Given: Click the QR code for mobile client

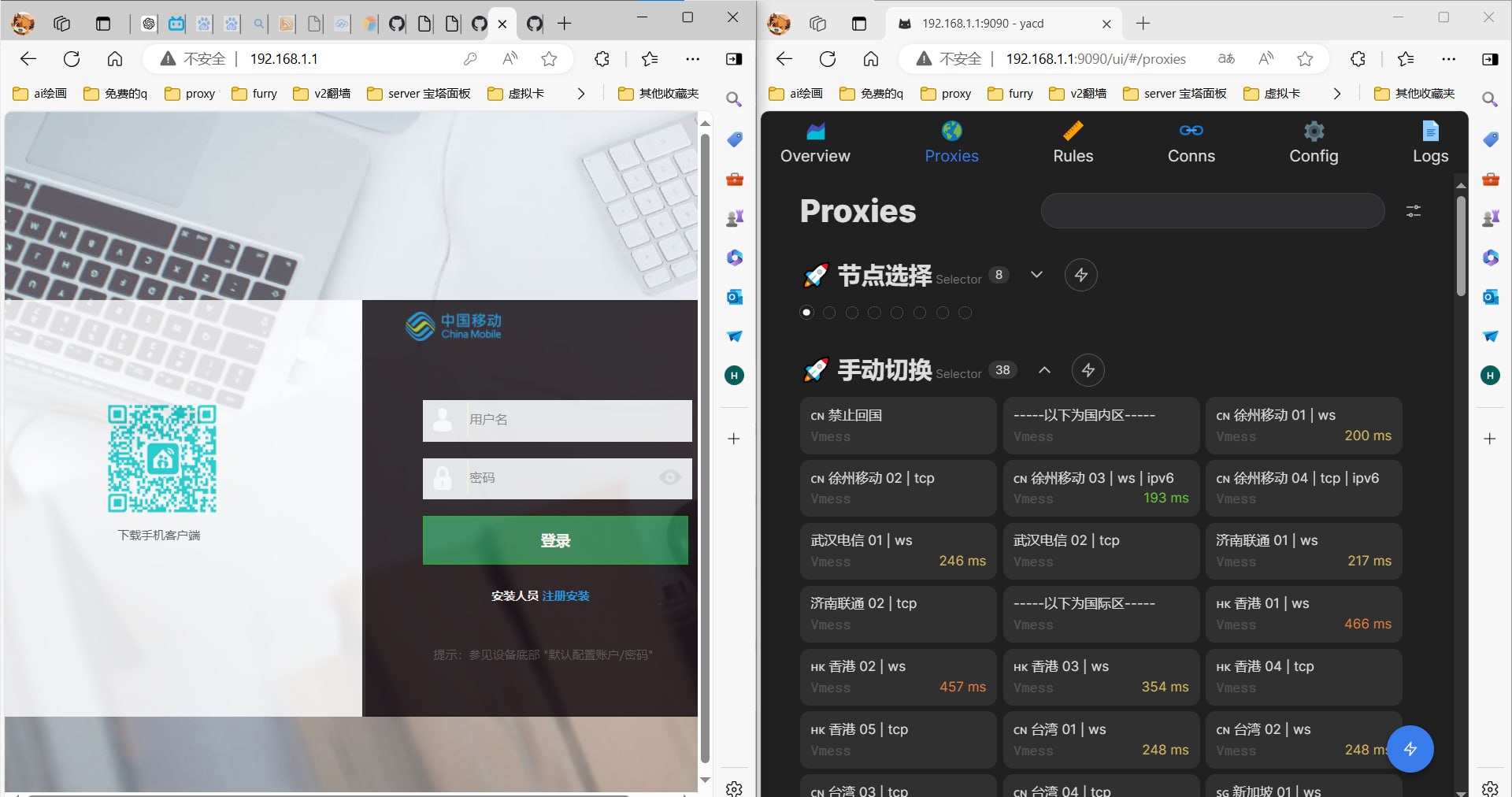Looking at the screenshot, I should 162,458.
